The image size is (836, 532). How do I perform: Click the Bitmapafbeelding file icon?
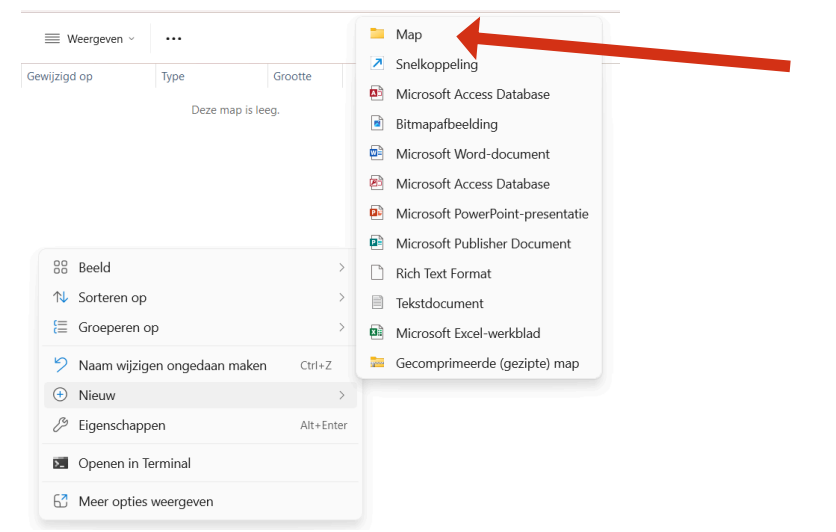click(377, 124)
